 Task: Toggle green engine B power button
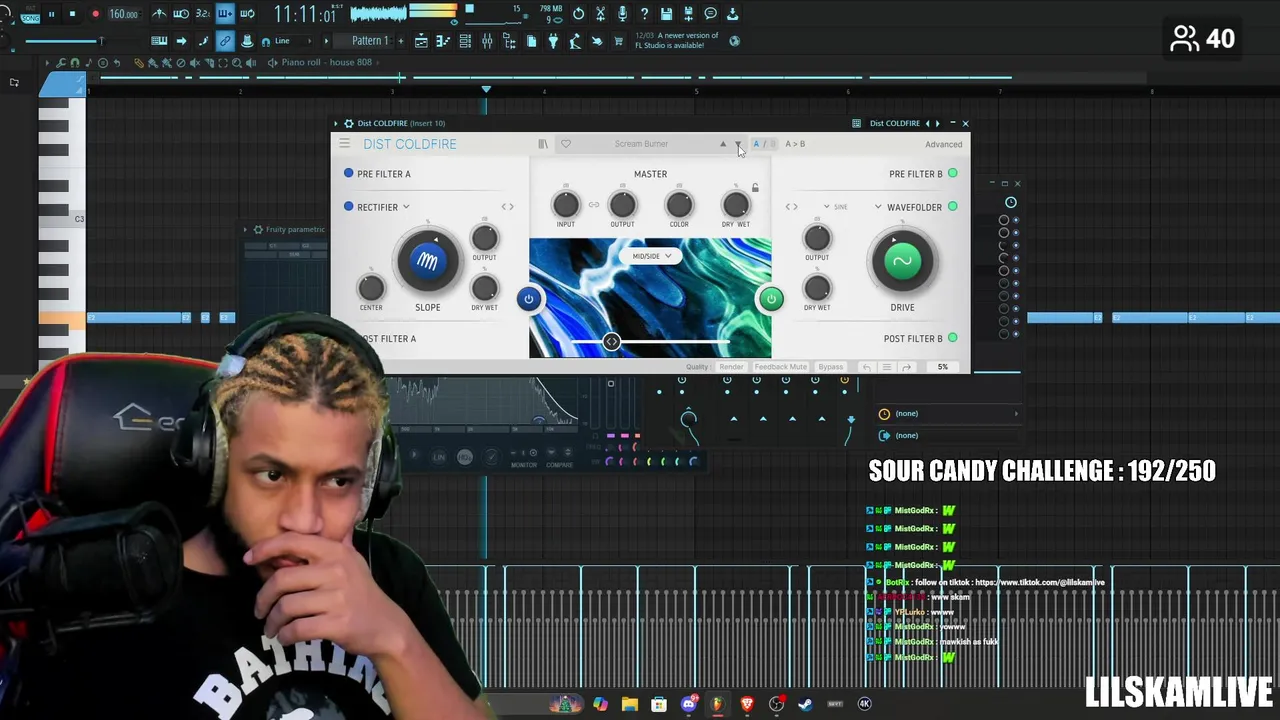click(771, 299)
